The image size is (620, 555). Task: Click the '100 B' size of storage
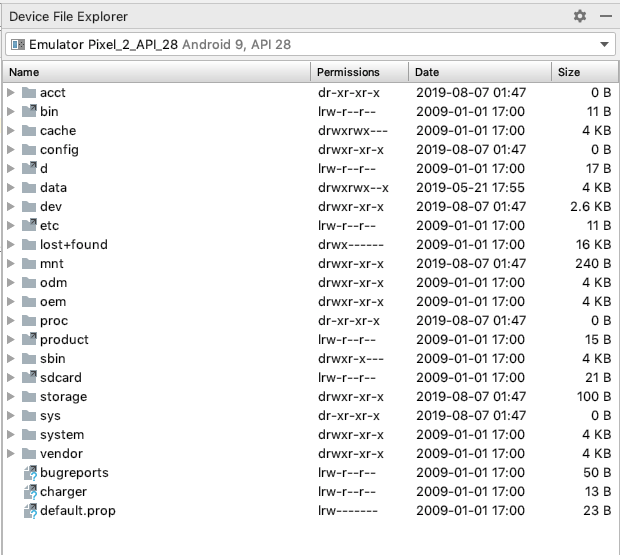click(x=594, y=396)
